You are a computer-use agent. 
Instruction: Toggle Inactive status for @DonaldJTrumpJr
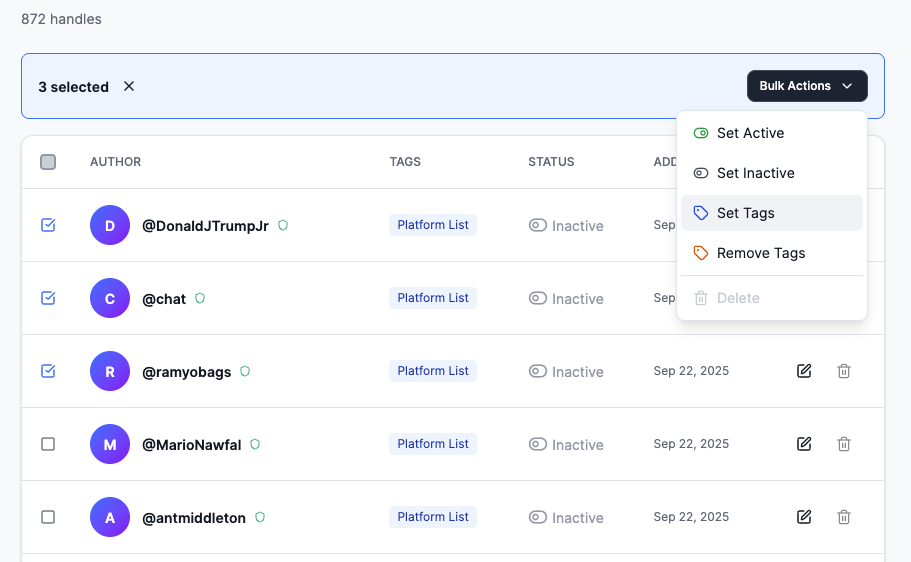tap(566, 225)
